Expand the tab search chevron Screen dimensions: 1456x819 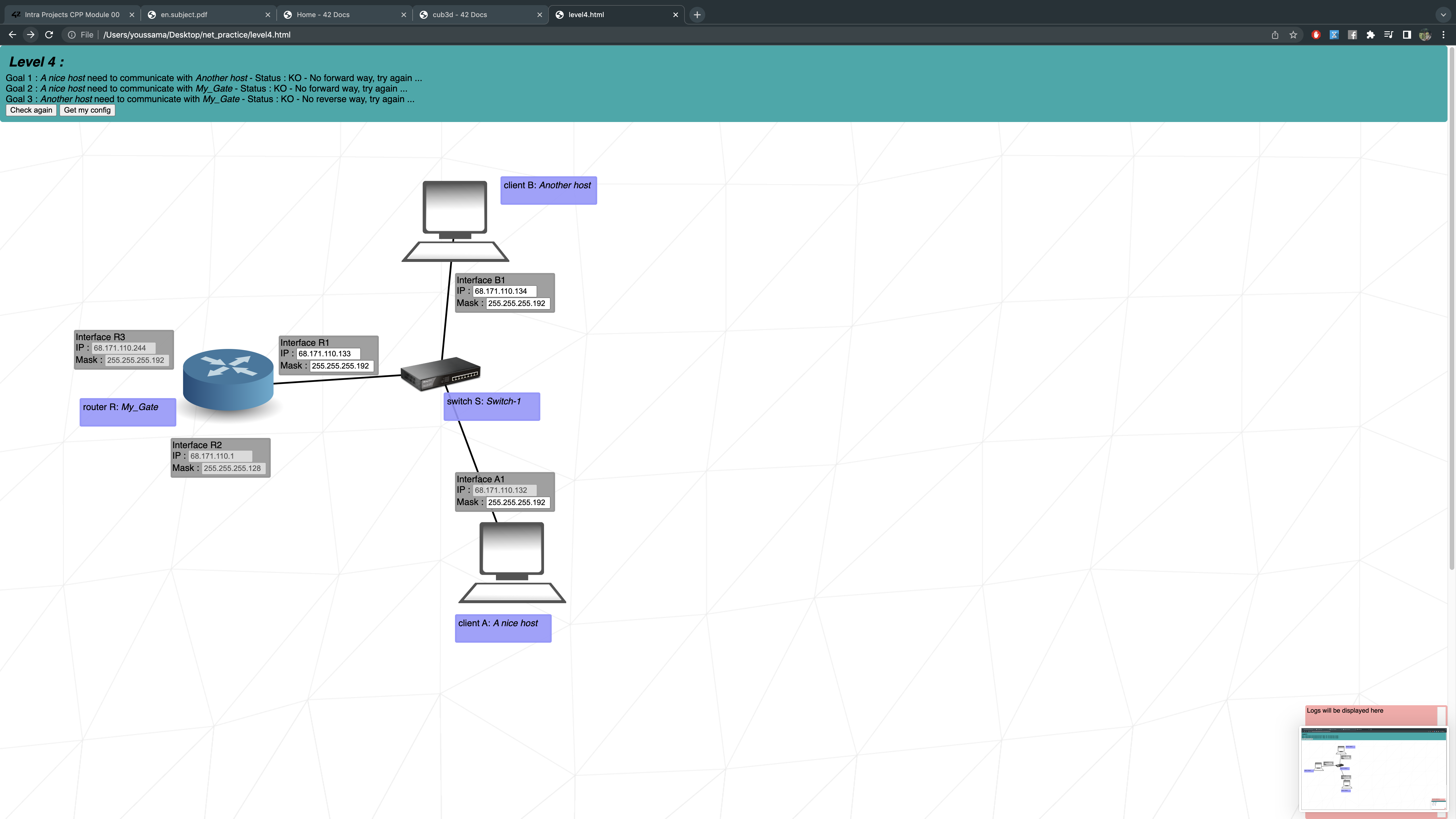pos(1443,15)
